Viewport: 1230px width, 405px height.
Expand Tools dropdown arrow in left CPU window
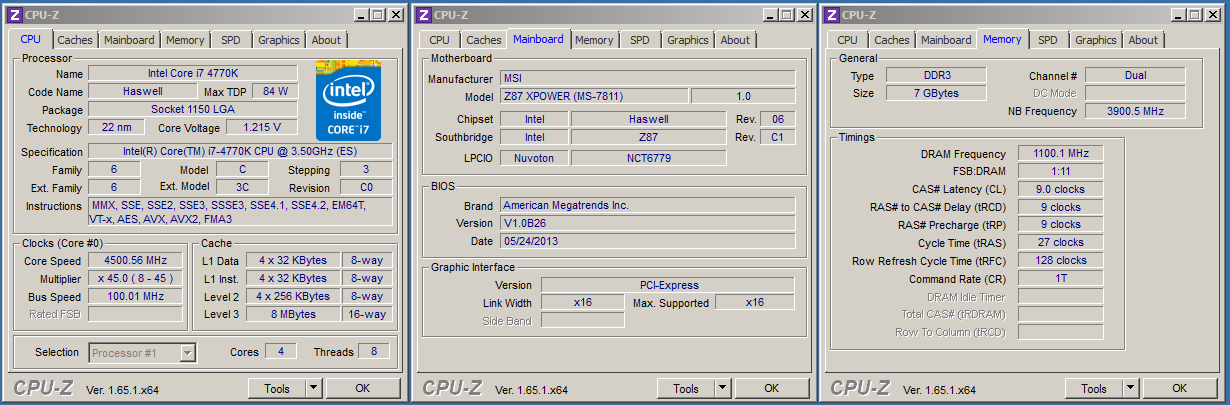tap(313, 388)
